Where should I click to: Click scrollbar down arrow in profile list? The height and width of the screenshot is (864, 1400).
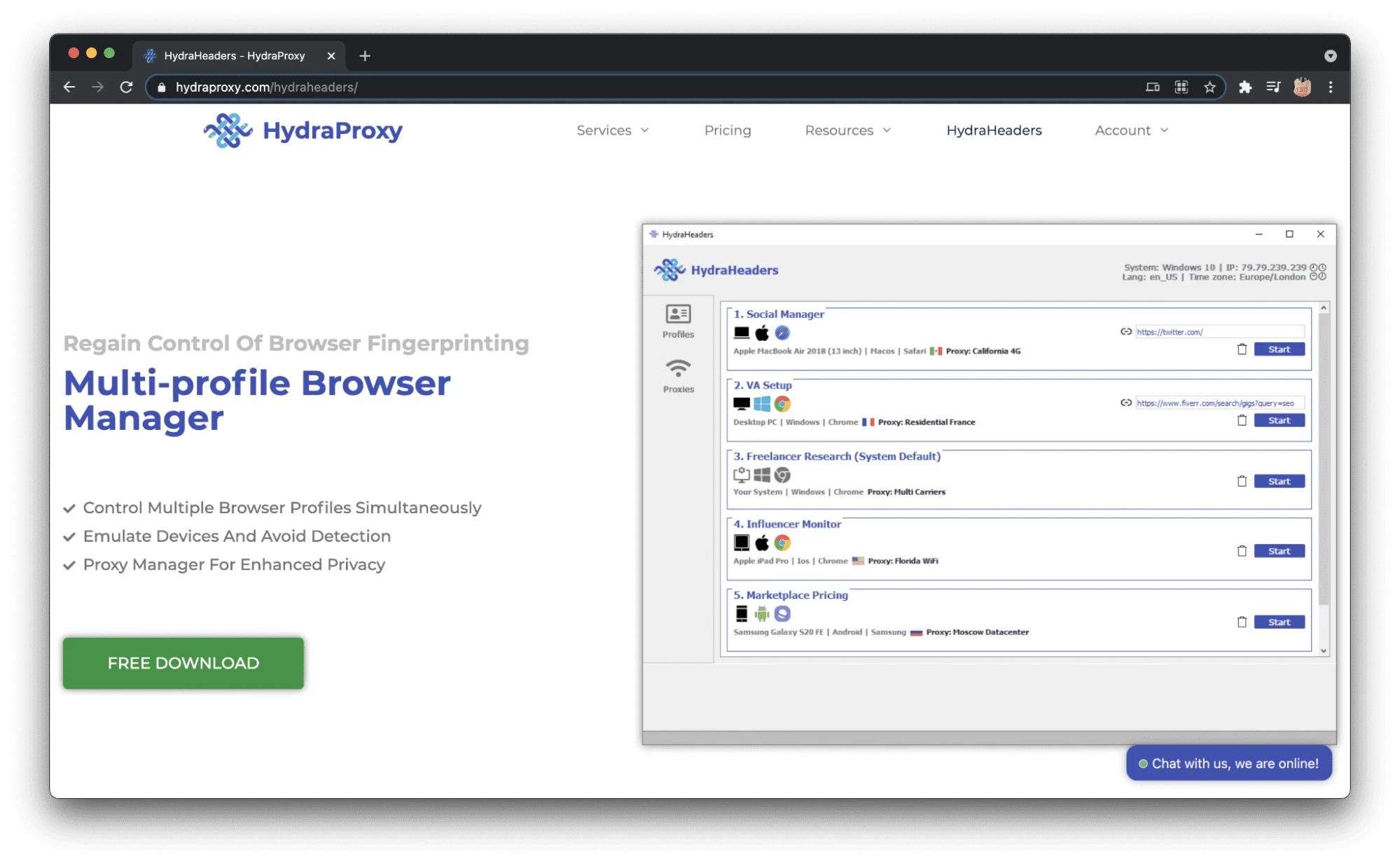point(1324,650)
